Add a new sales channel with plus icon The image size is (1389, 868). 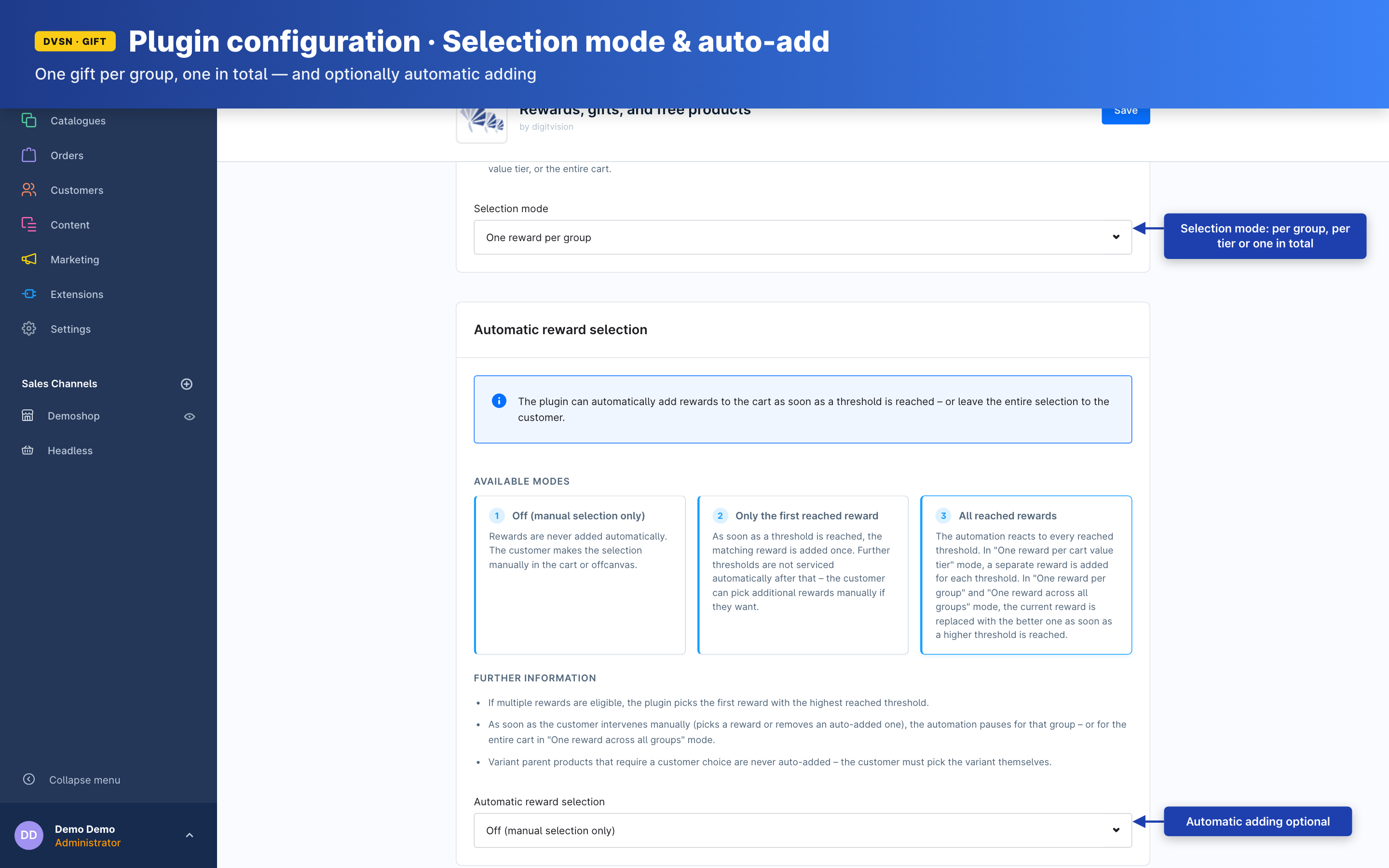click(x=187, y=384)
